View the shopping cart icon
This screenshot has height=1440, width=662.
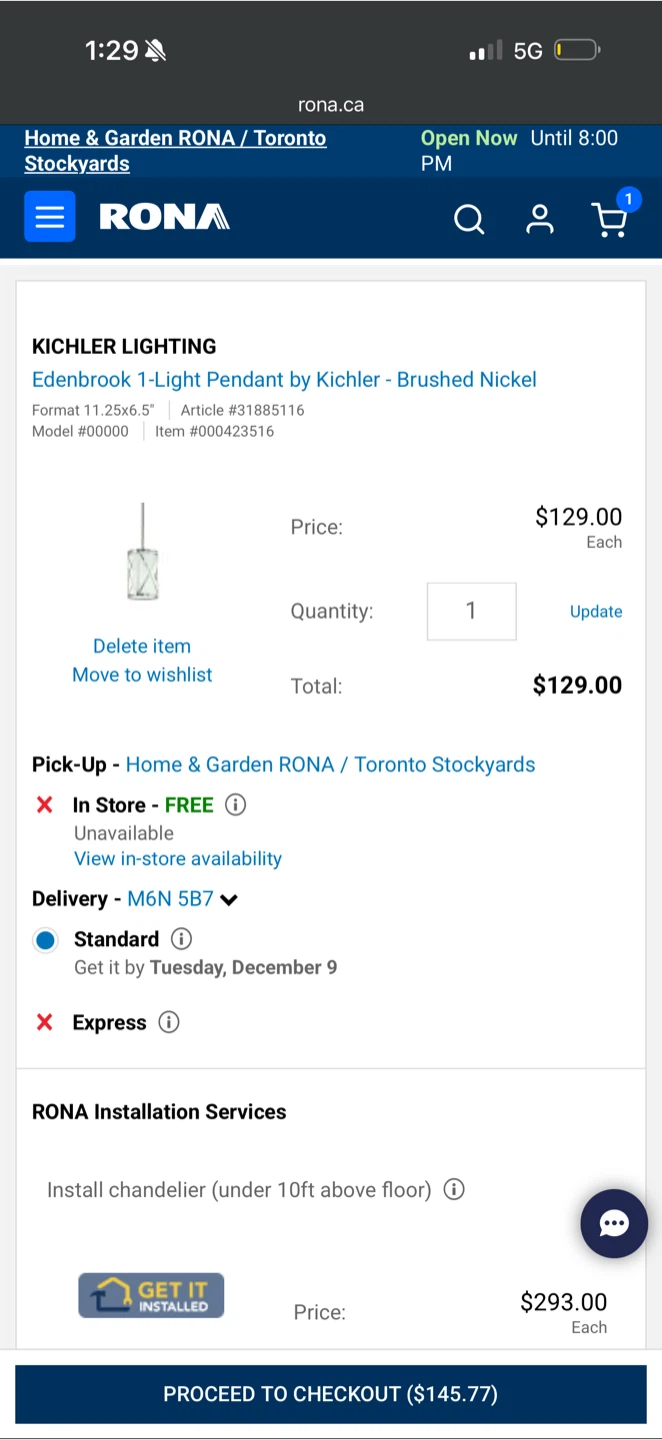(x=610, y=221)
